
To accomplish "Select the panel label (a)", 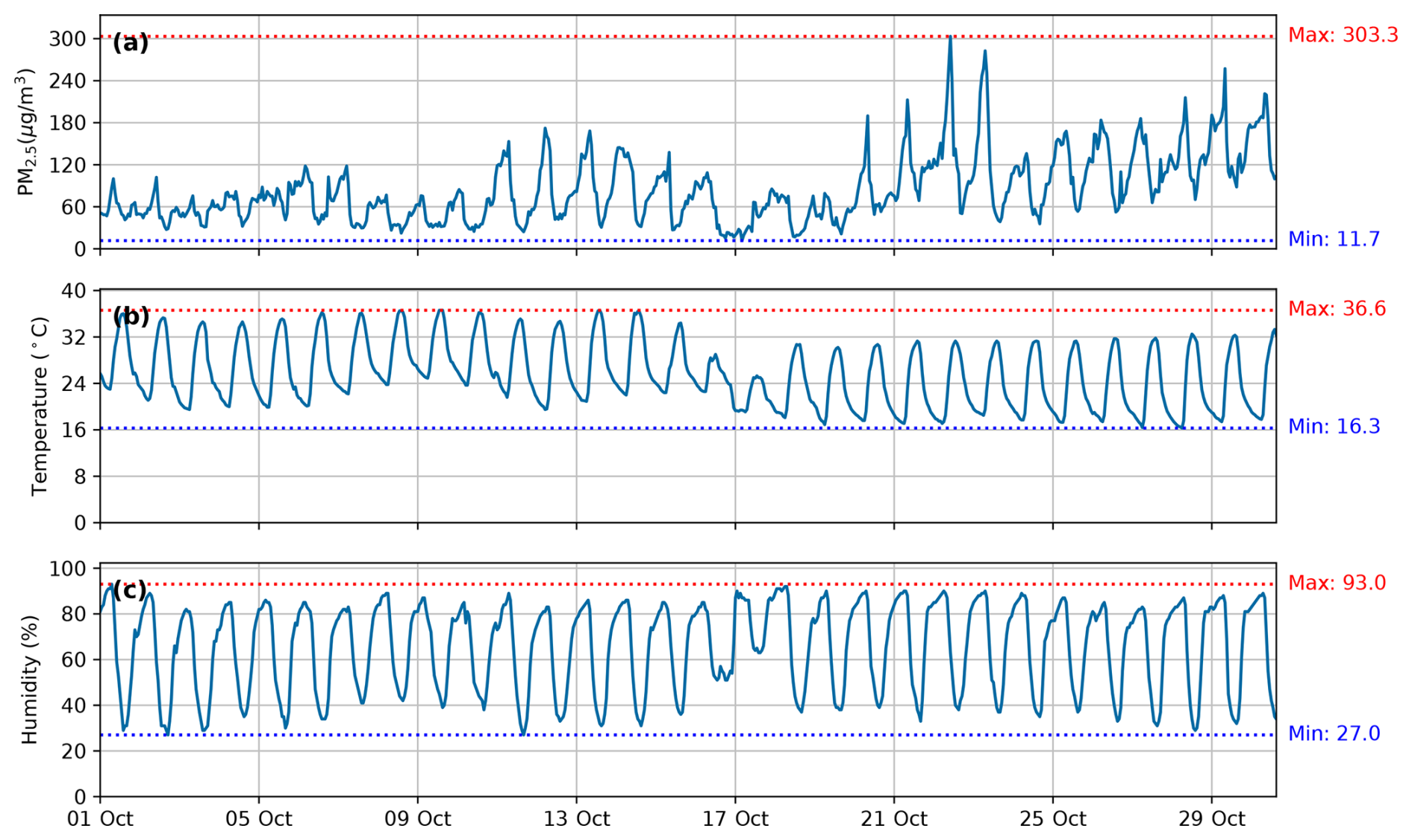I will [131, 43].
